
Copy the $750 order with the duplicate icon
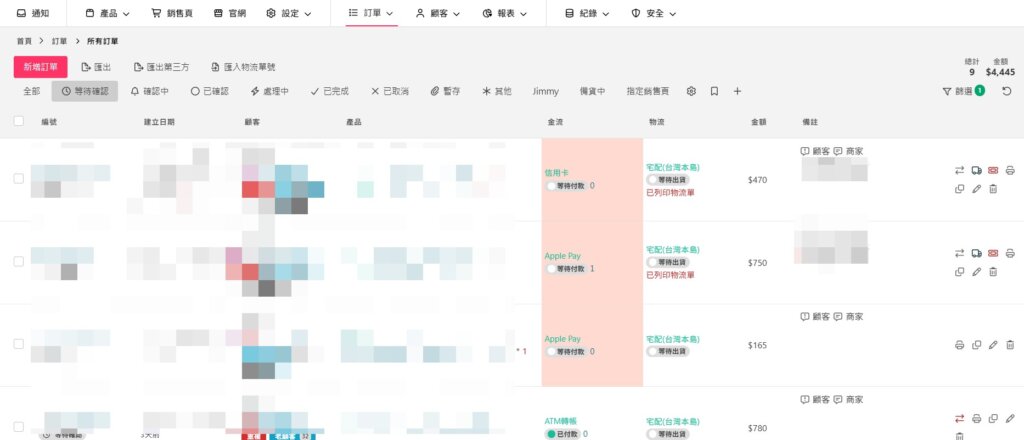(x=959, y=272)
